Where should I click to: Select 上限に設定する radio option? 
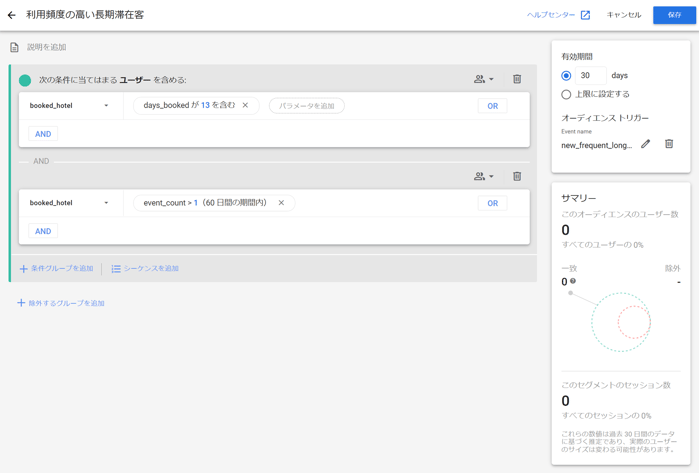[566, 94]
